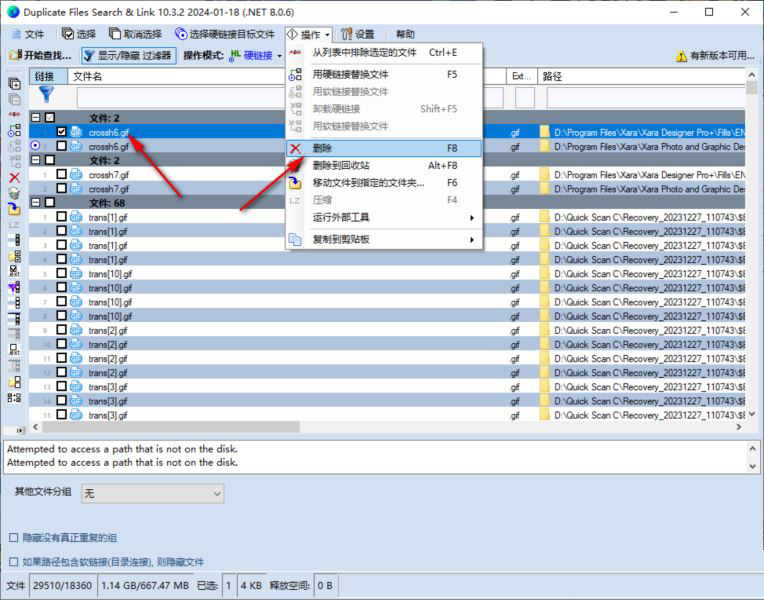Click the 1.14 GB/667.47 MB status value
764x600 pixels.
(x=145, y=585)
